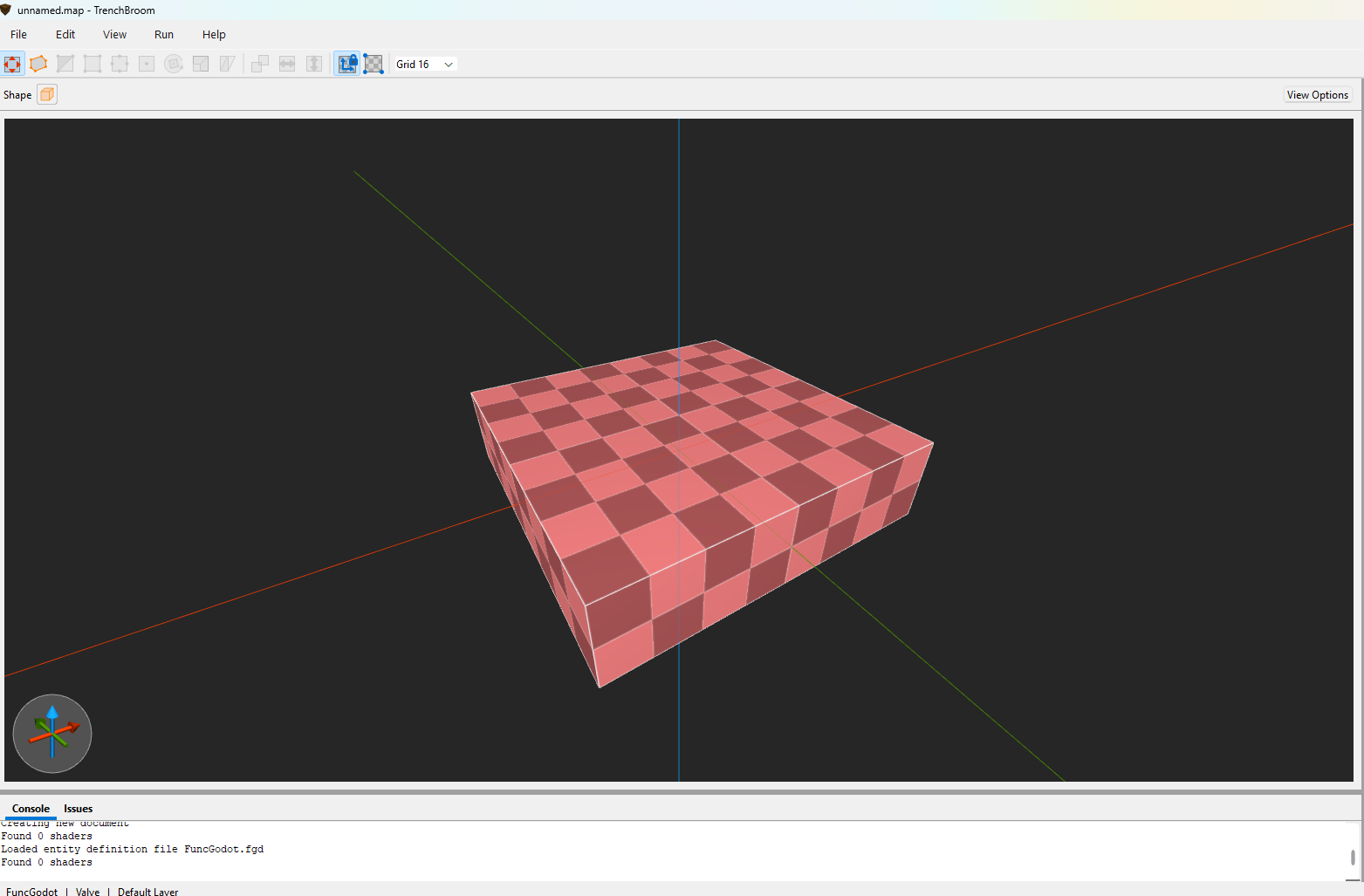
Task: Open the View Options popup
Action: point(1317,95)
